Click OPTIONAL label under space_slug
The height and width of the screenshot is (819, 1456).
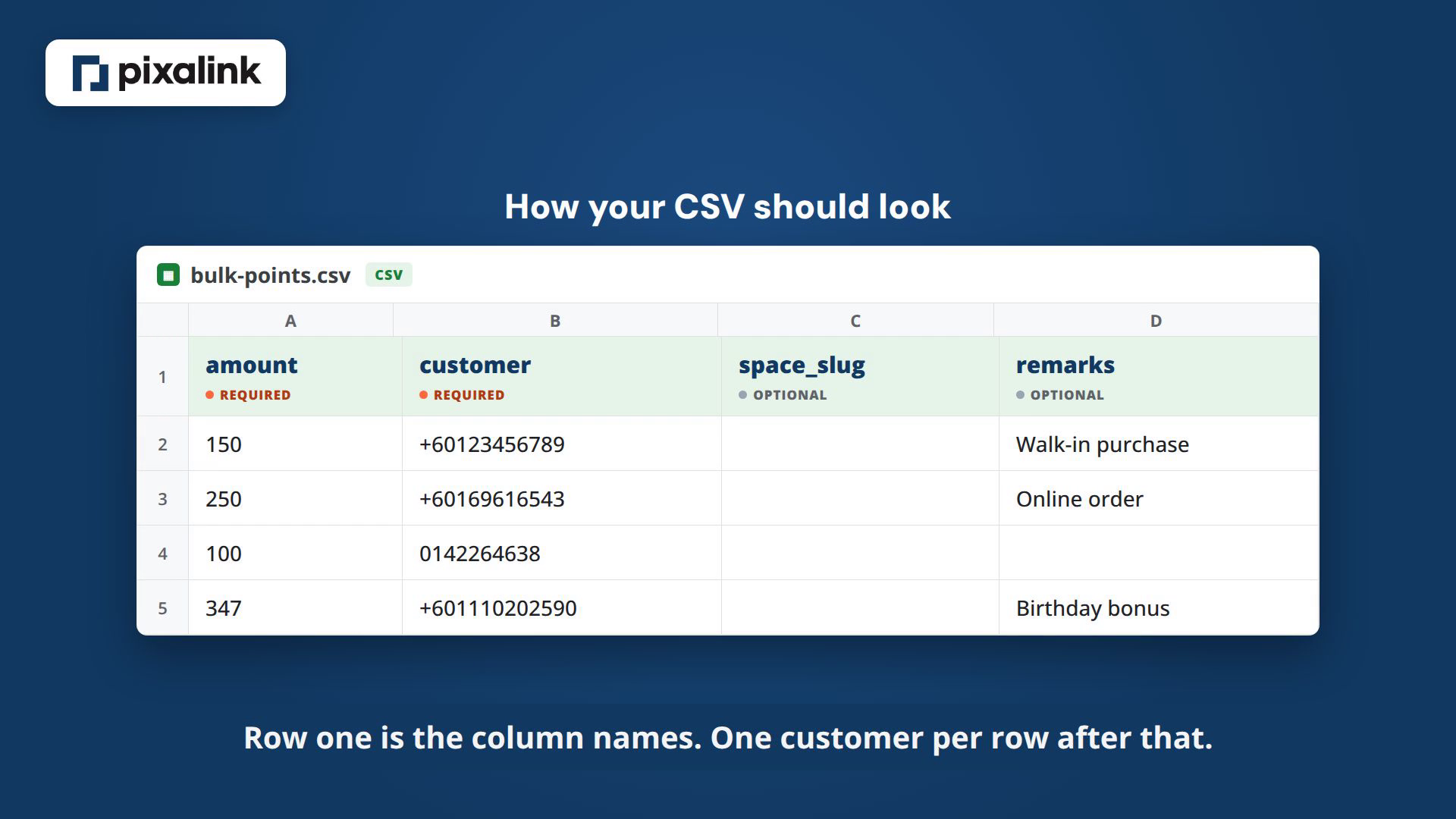789,395
